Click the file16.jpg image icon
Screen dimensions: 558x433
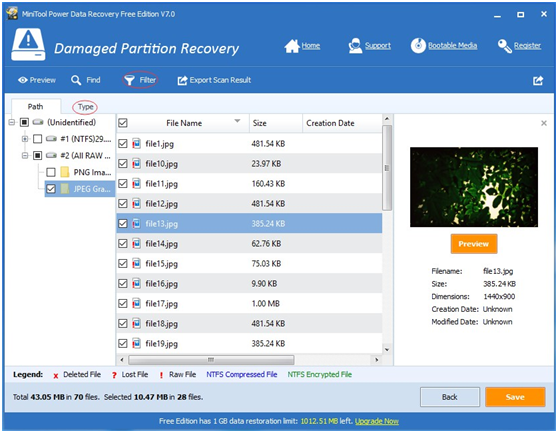(x=136, y=283)
